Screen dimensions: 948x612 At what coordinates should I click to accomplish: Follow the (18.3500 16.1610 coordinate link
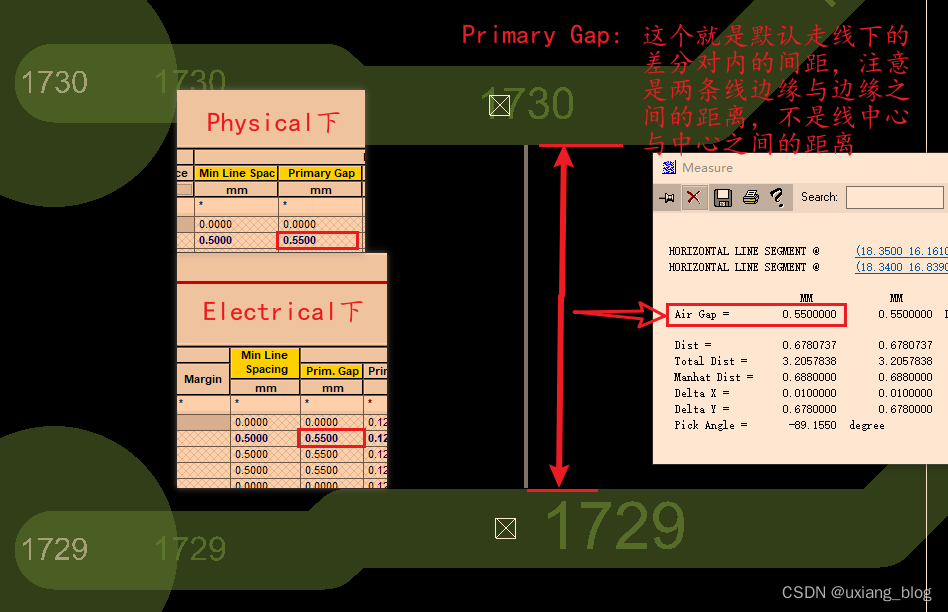point(901,251)
